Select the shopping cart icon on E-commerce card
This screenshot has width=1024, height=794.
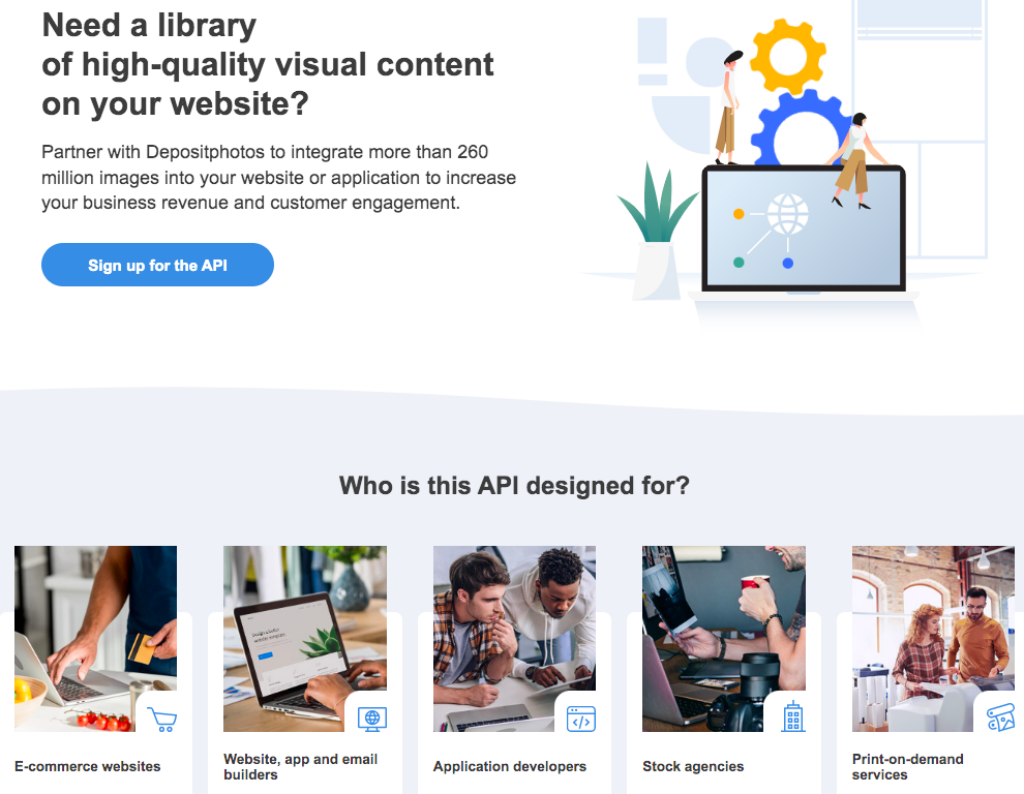(x=162, y=719)
